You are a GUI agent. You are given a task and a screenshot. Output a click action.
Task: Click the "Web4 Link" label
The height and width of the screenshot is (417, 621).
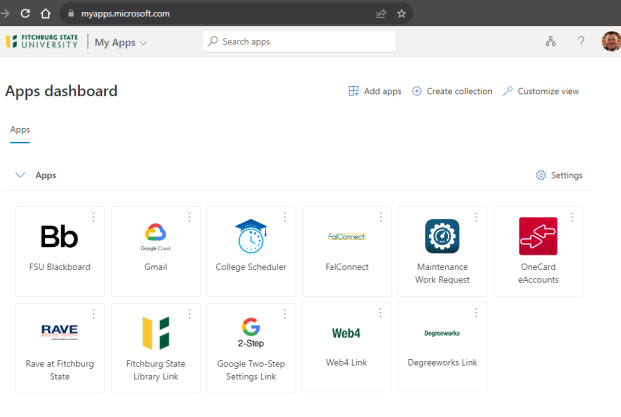pyautogui.click(x=346, y=362)
